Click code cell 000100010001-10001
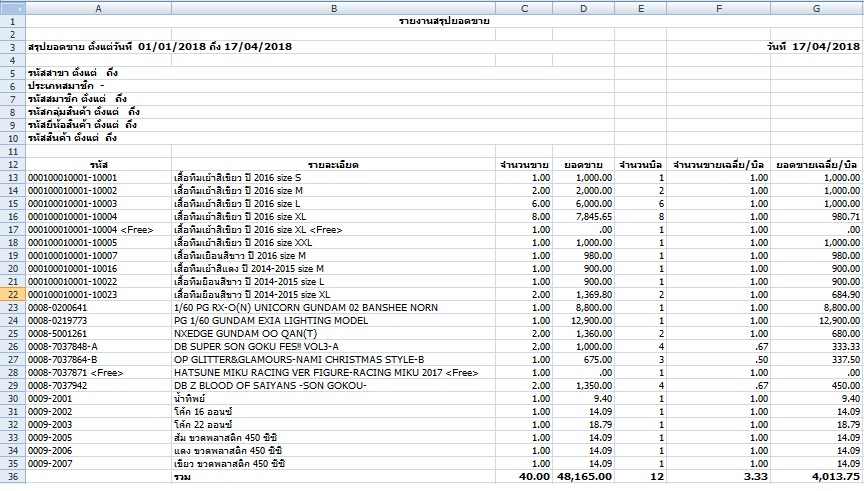The height and width of the screenshot is (491, 864). click(x=99, y=177)
